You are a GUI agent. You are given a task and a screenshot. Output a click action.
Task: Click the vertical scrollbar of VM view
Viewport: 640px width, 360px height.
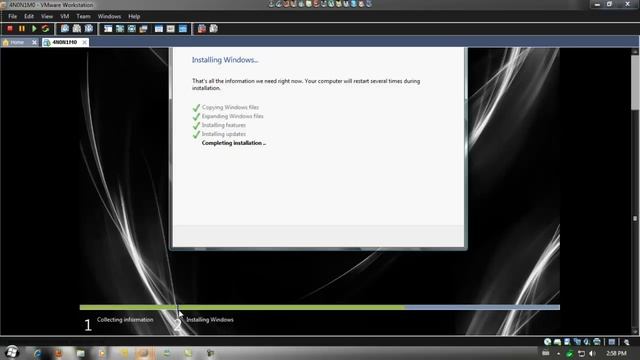pyautogui.click(x=635, y=192)
